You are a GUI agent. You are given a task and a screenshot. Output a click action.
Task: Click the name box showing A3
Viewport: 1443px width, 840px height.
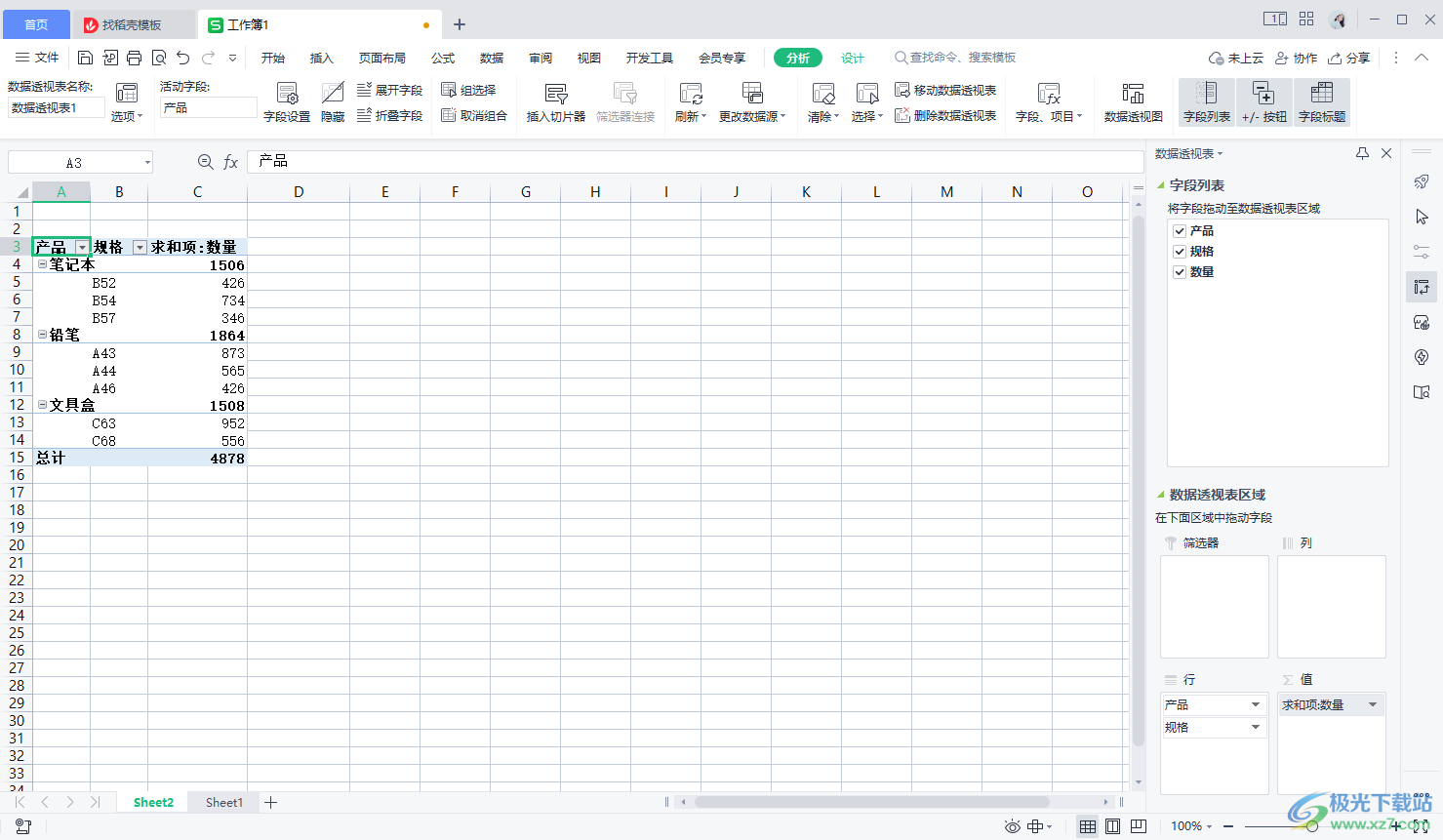tap(80, 162)
